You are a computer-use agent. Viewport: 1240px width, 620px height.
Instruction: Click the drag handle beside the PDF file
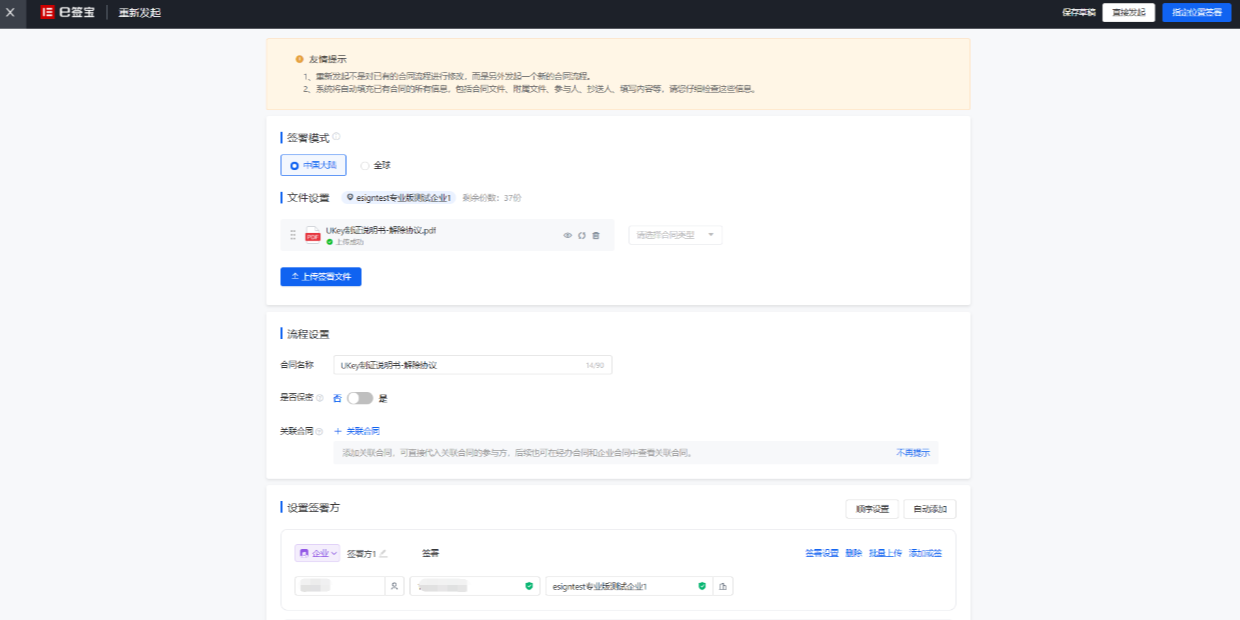[292, 235]
